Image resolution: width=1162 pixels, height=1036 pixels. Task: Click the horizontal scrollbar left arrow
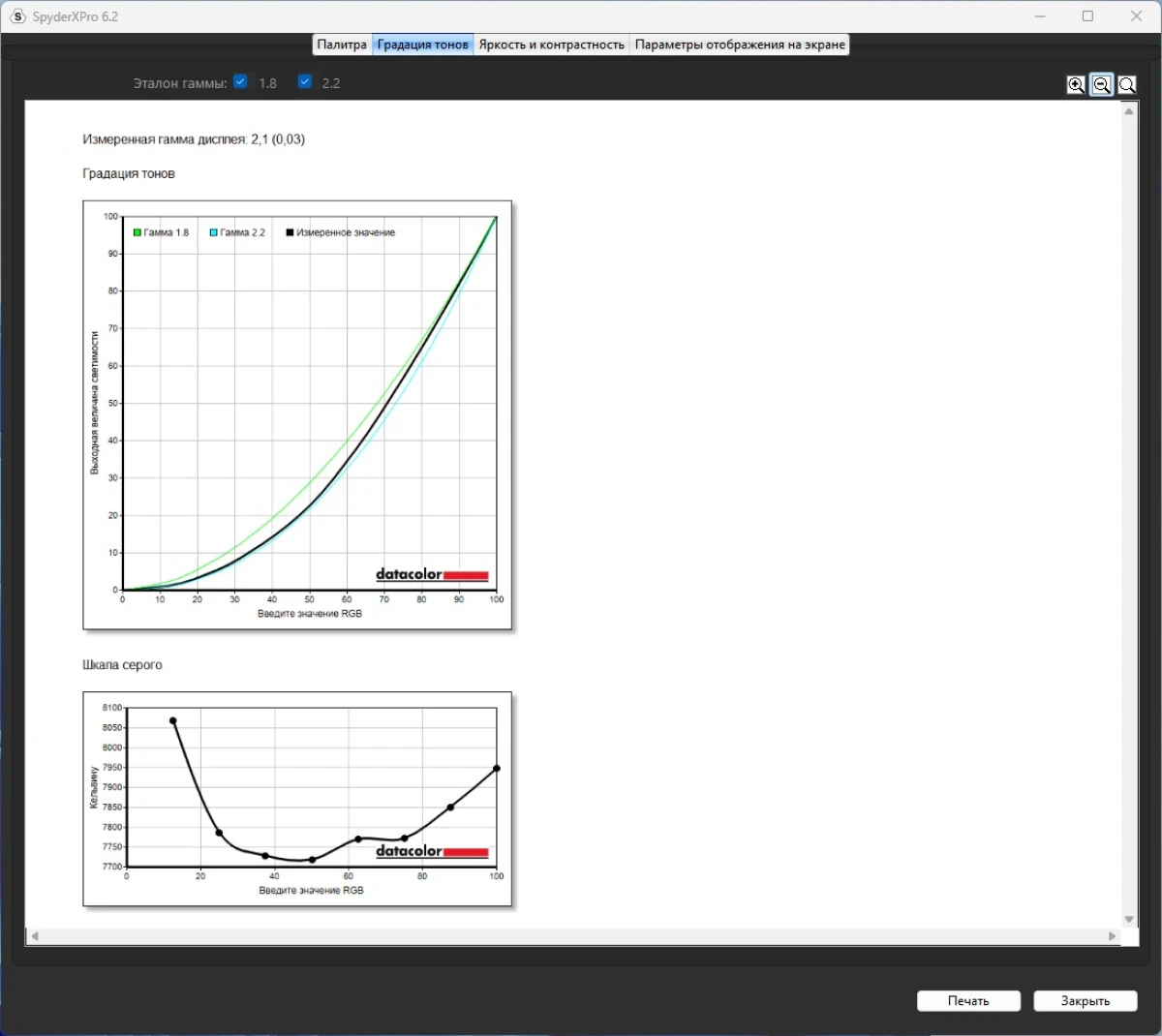(x=35, y=936)
